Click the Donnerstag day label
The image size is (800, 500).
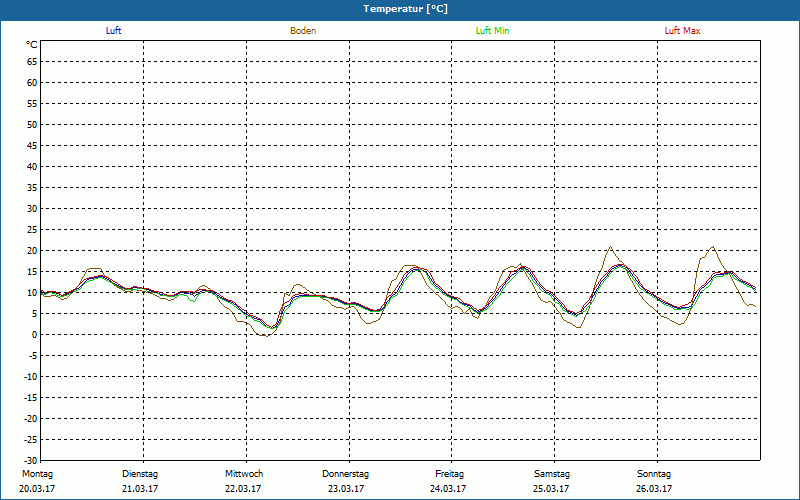coord(345,474)
